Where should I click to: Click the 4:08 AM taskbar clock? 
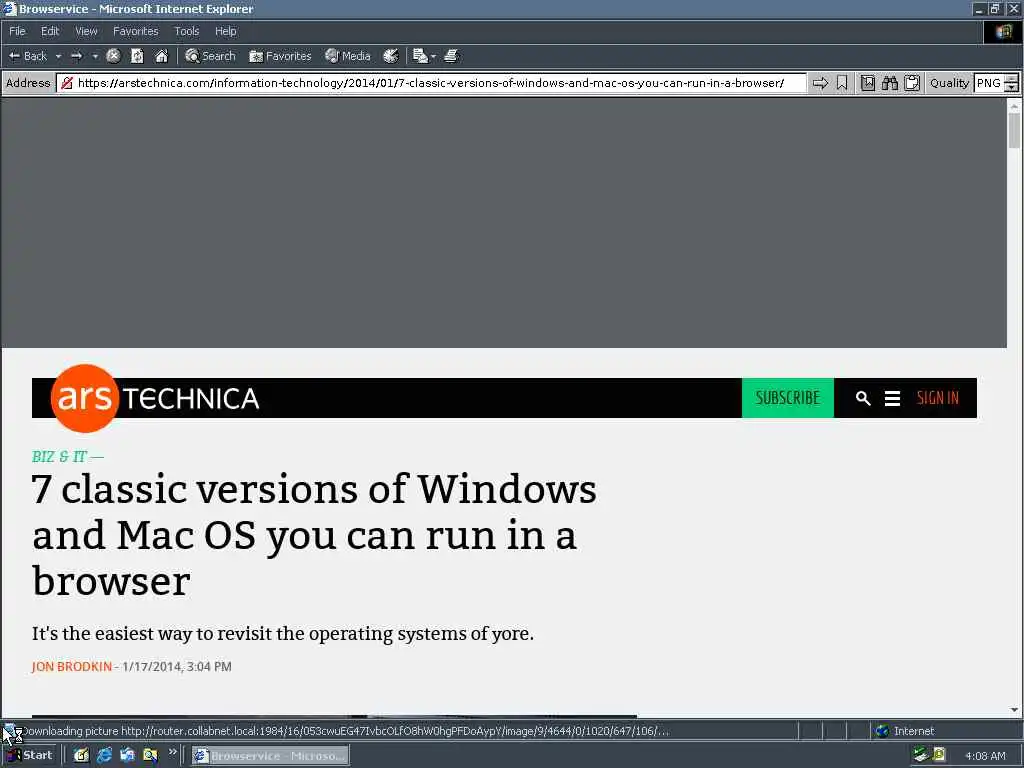pyautogui.click(x=985, y=756)
